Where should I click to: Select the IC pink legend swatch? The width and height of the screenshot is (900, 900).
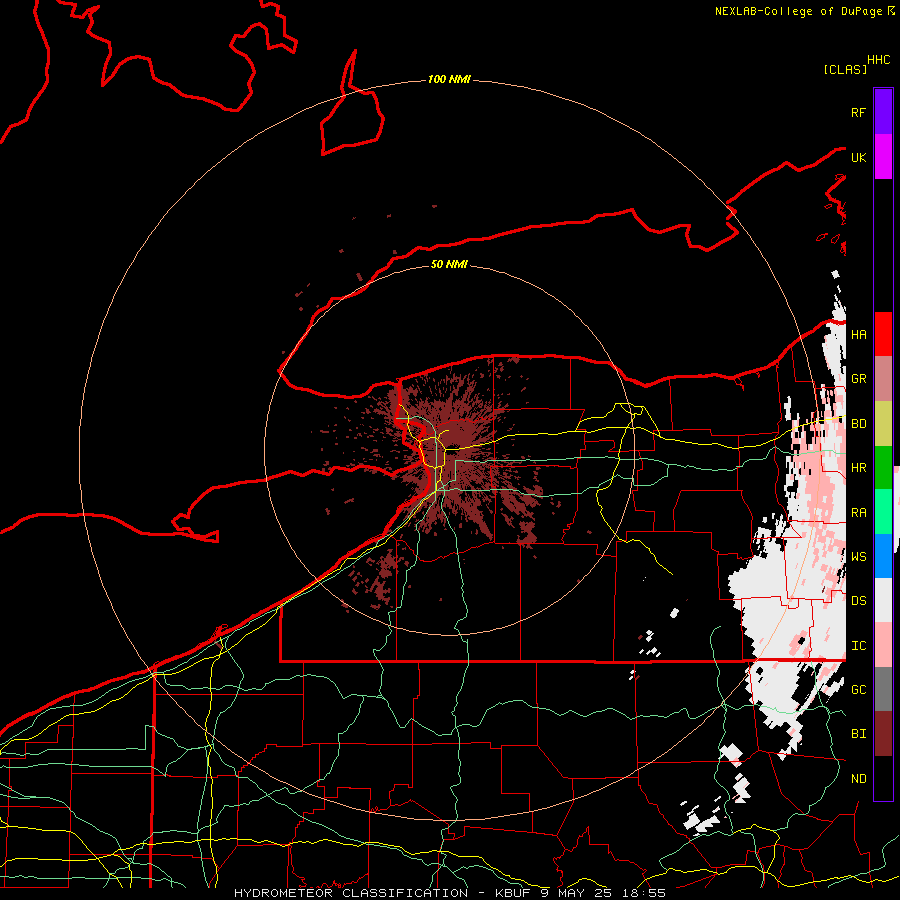[883, 645]
